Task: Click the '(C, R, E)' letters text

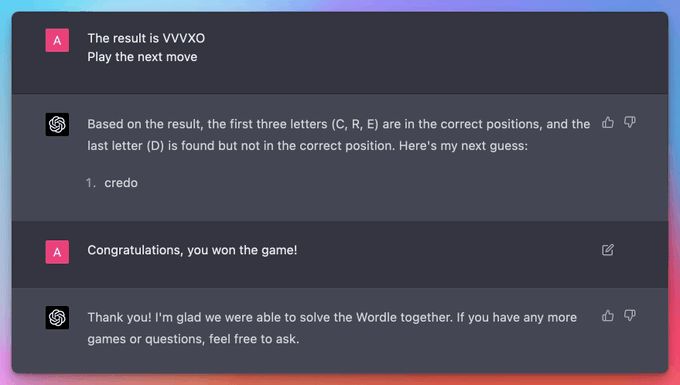Action: [x=355, y=124]
